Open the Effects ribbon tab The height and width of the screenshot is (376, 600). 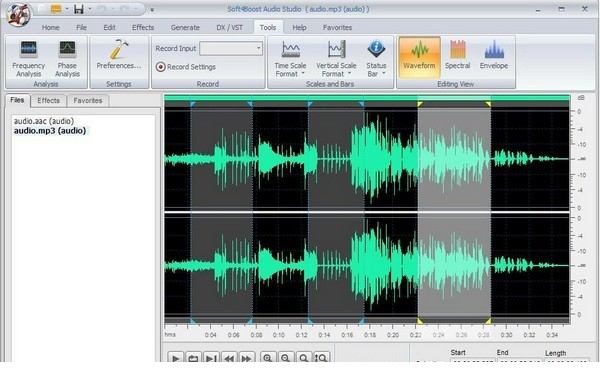[x=143, y=28]
